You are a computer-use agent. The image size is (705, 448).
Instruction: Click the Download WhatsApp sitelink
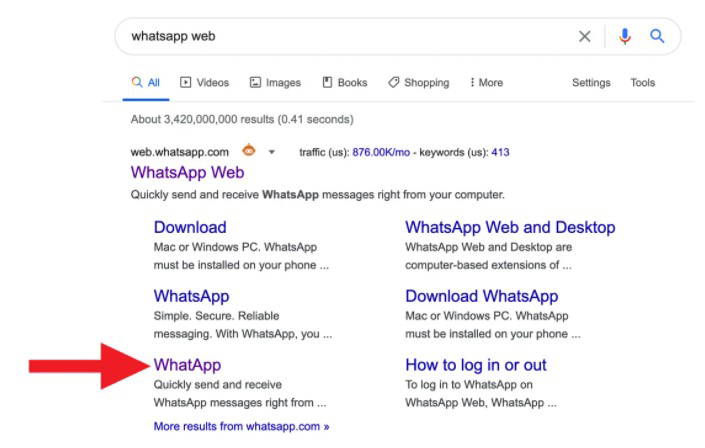(481, 296)
